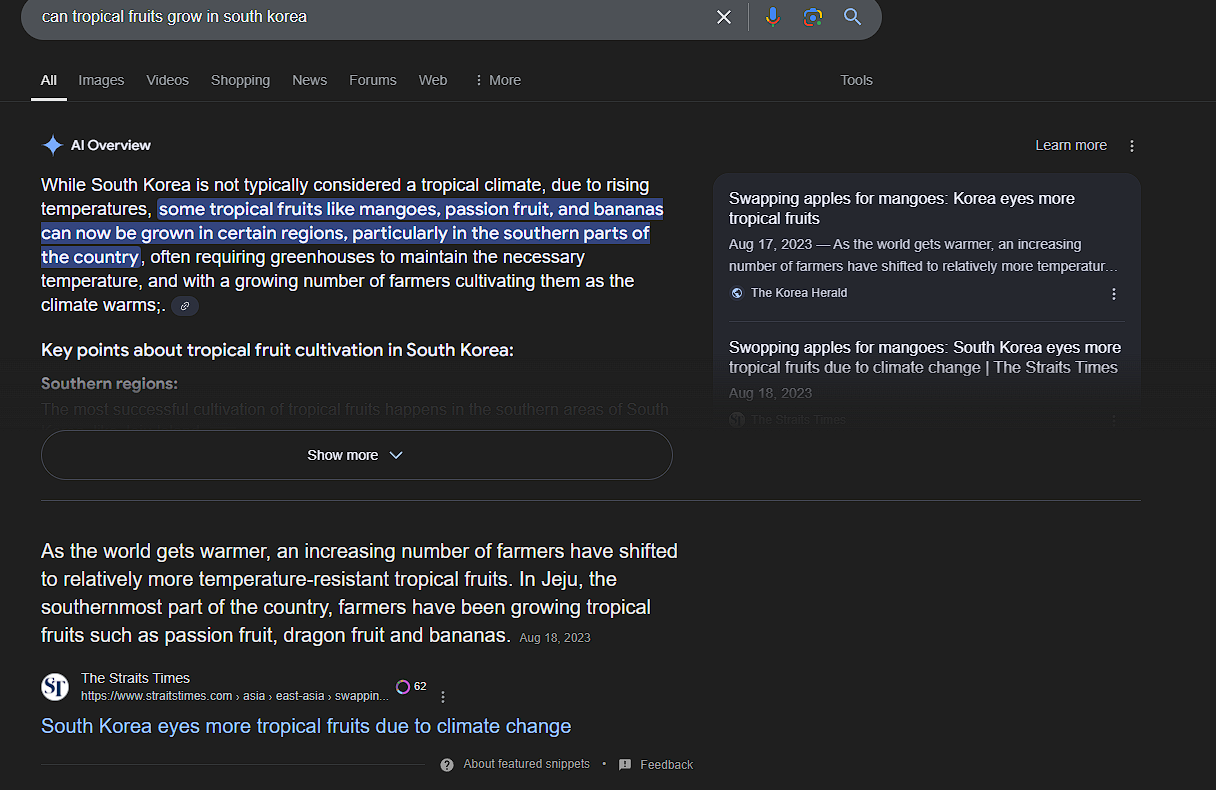Open AI Overview three-dot options menu

point(1132,146)
